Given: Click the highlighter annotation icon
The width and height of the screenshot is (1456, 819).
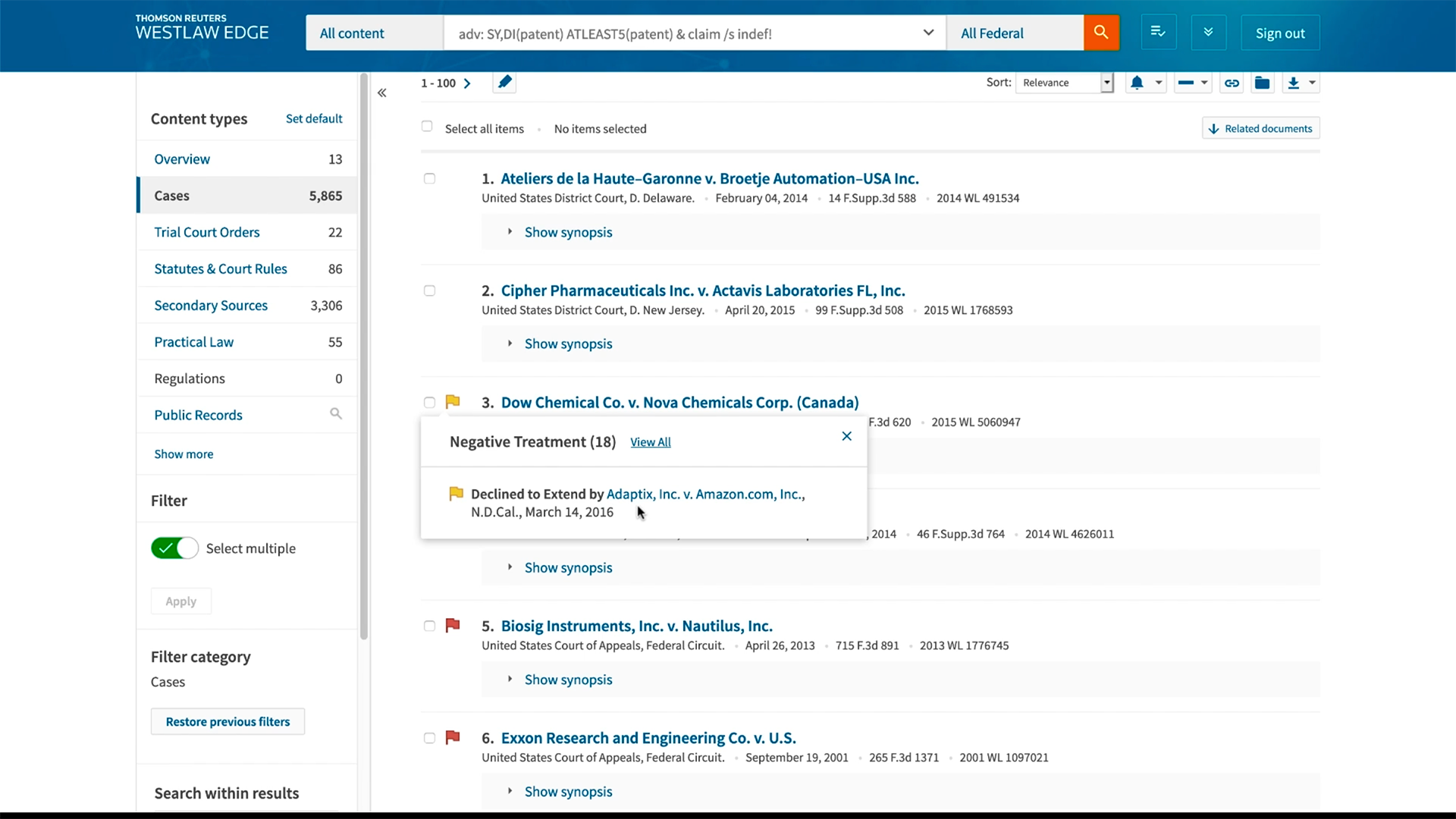Looking at the screenshot, I should click(x=504, y=82).
